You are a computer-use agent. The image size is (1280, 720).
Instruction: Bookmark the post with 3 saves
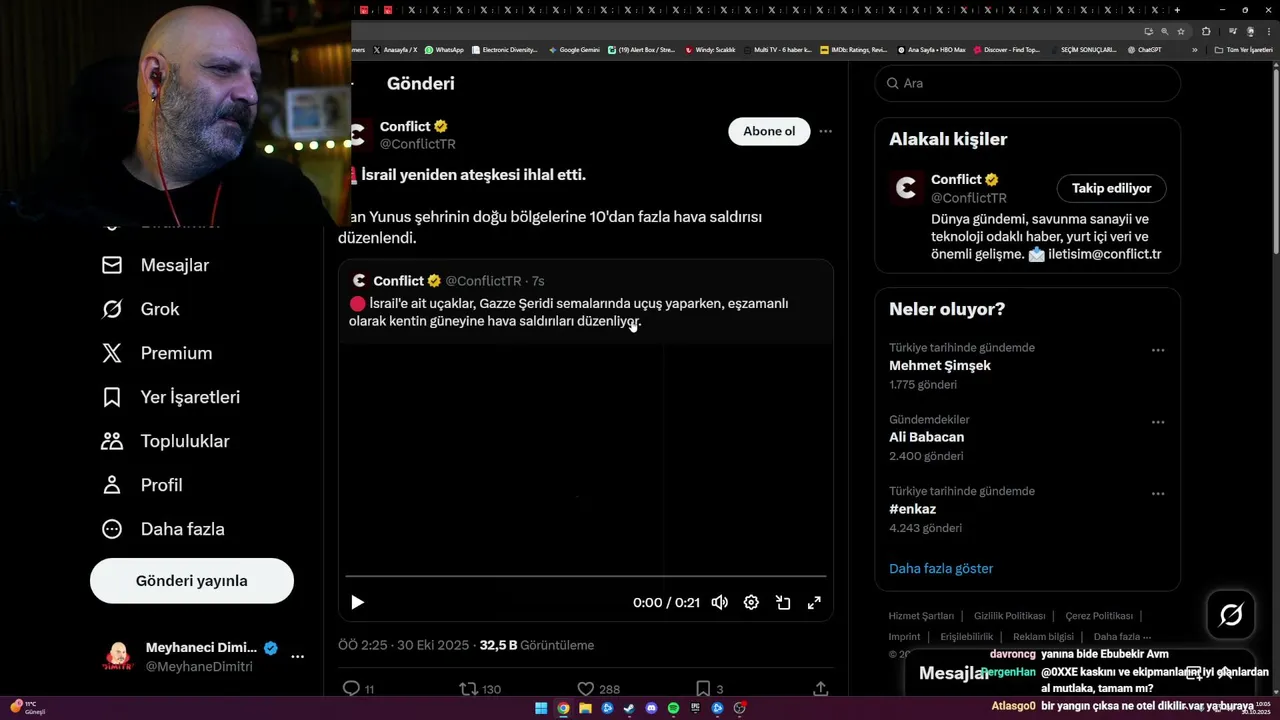703,689
